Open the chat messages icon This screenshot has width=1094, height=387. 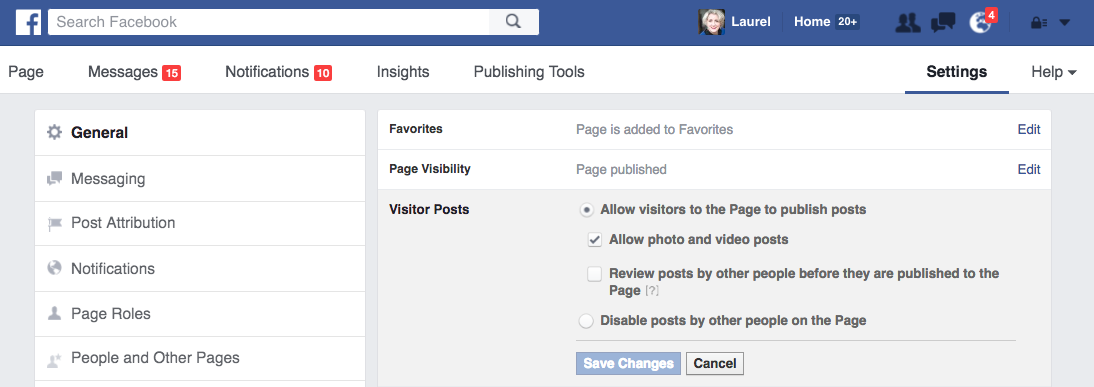(x=943, y=22)
